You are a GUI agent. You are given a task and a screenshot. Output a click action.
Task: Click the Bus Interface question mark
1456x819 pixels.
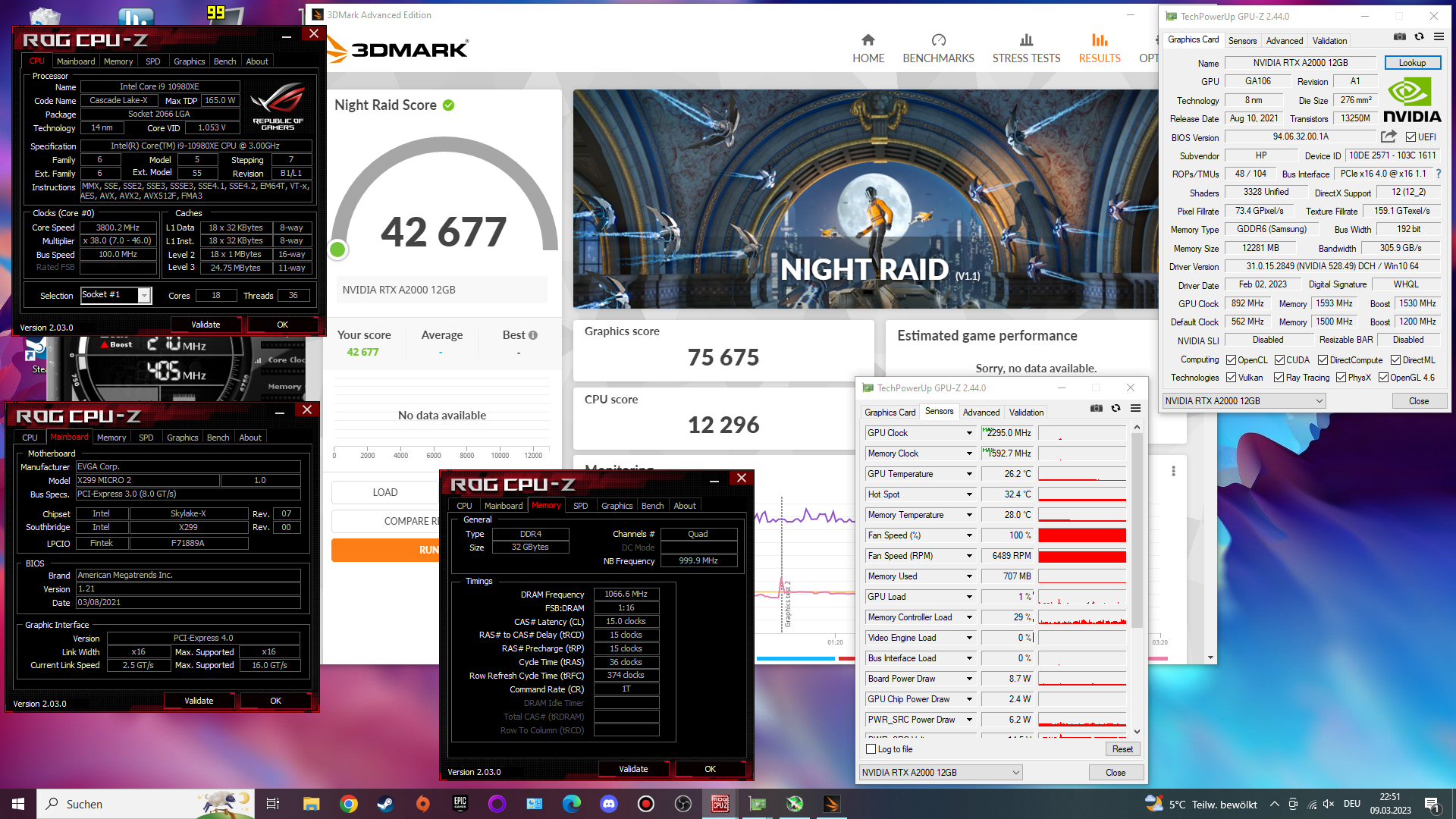click(x=1438, y=174)
